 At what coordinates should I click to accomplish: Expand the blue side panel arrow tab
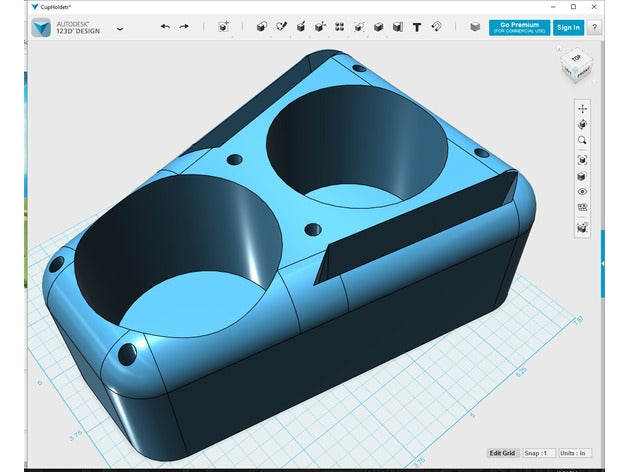[x=602, y=264]
